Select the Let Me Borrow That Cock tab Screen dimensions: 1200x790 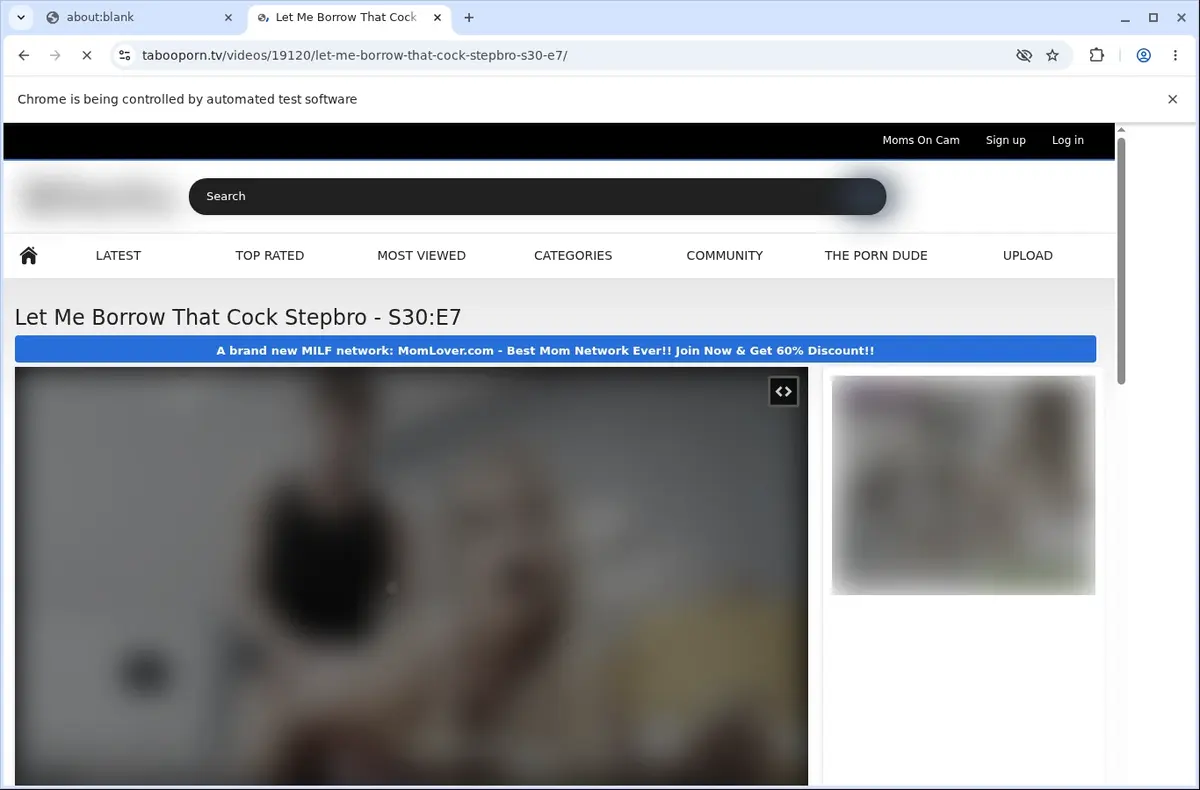[346, 18]
